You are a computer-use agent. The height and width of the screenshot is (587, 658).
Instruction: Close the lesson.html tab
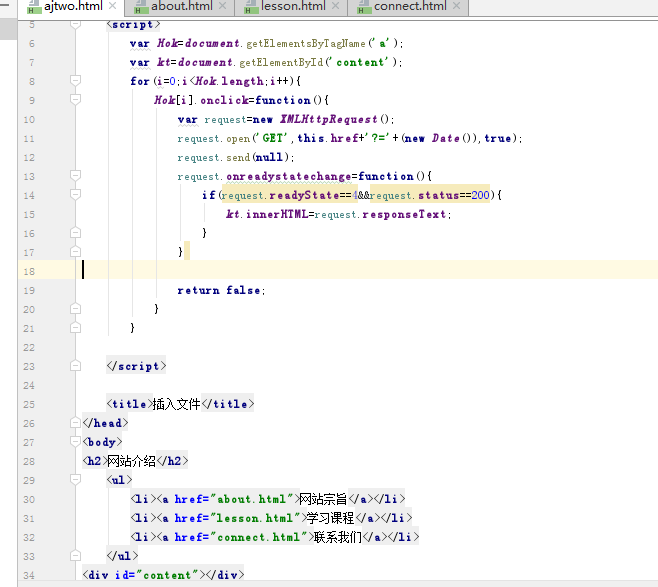pyautogui.click(x=335, y=6)
